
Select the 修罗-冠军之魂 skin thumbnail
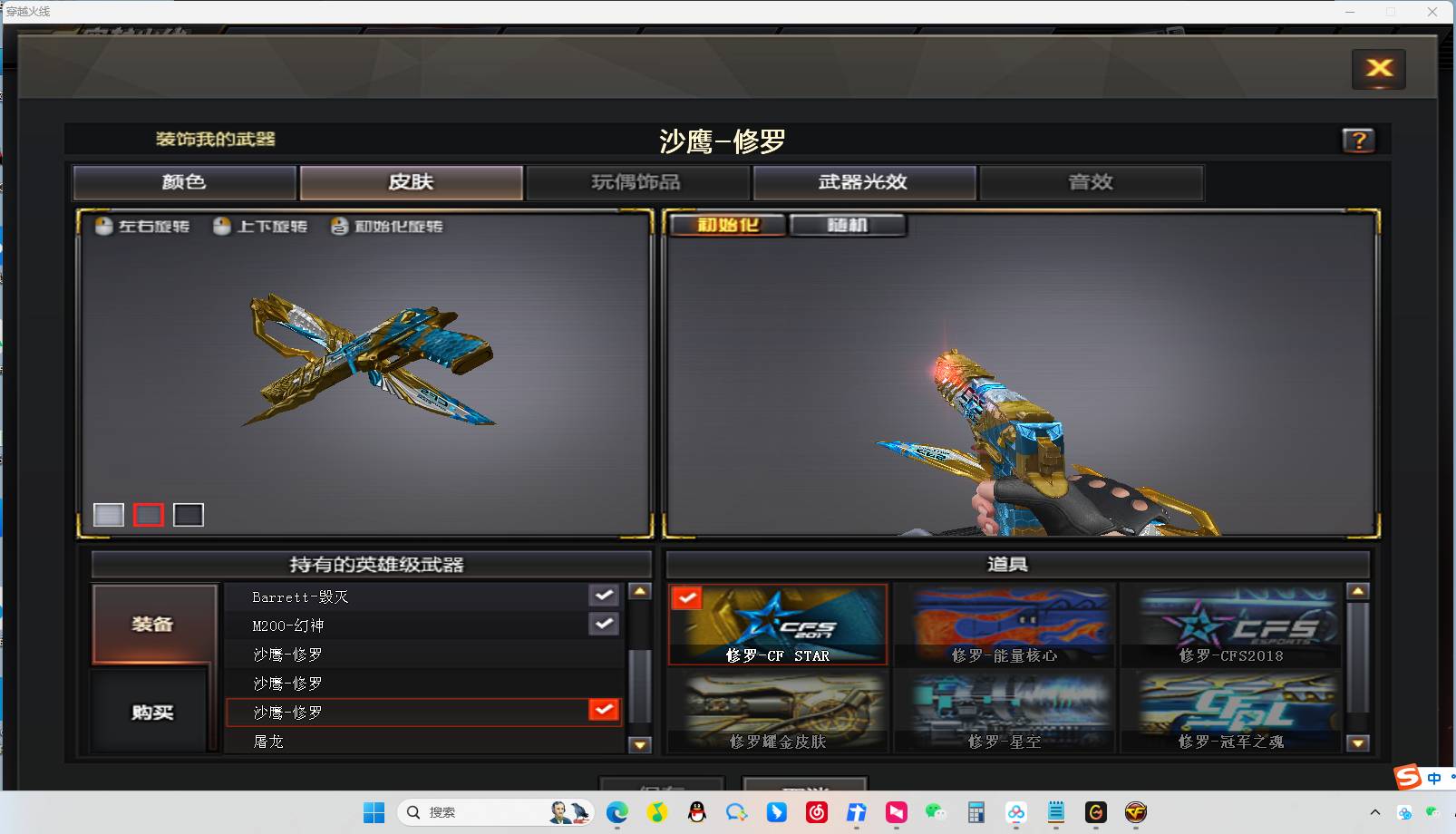pos(1231,712)
